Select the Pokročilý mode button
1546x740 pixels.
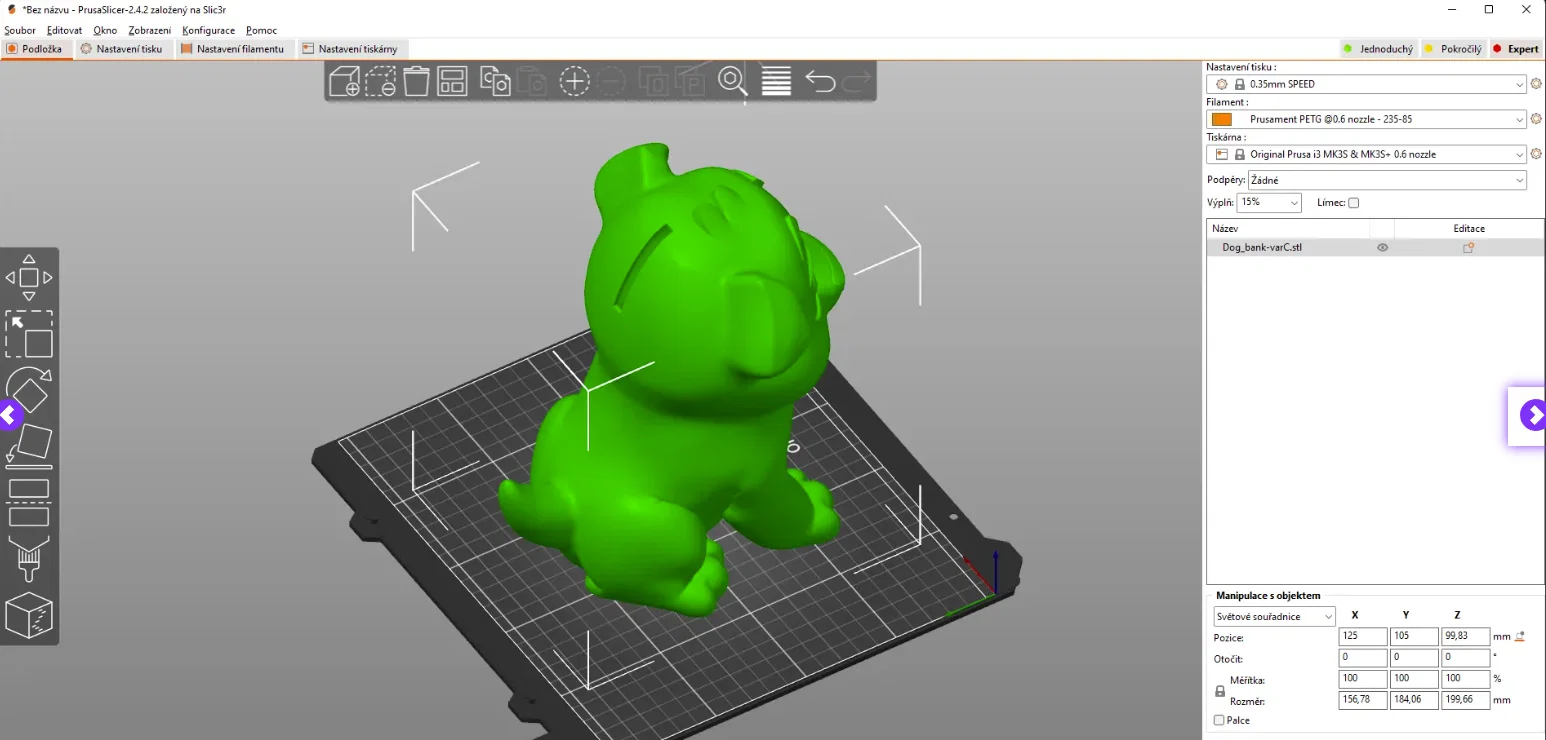pyautogui.click(x=1453, y=49)
